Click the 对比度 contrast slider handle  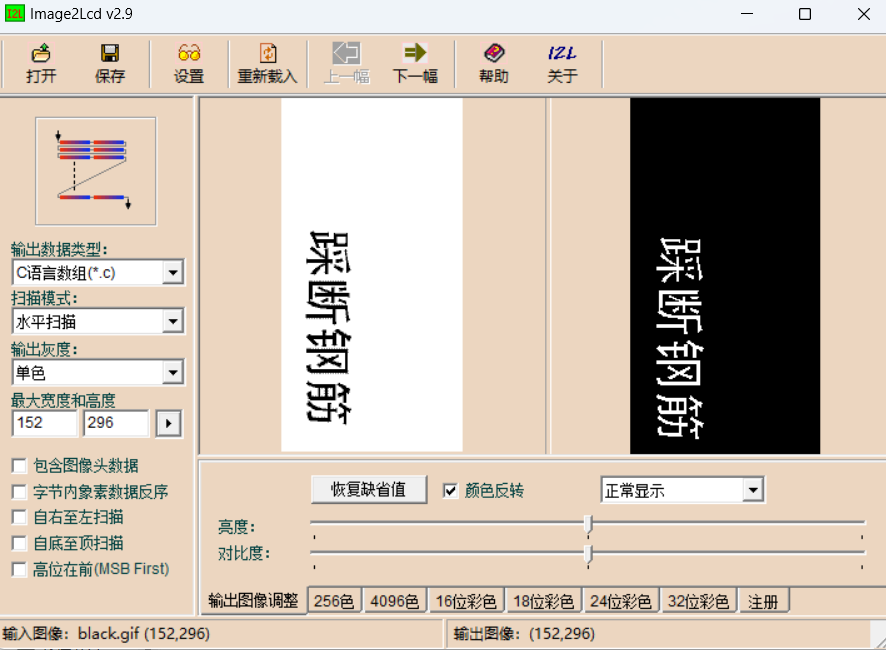(588, 554)
